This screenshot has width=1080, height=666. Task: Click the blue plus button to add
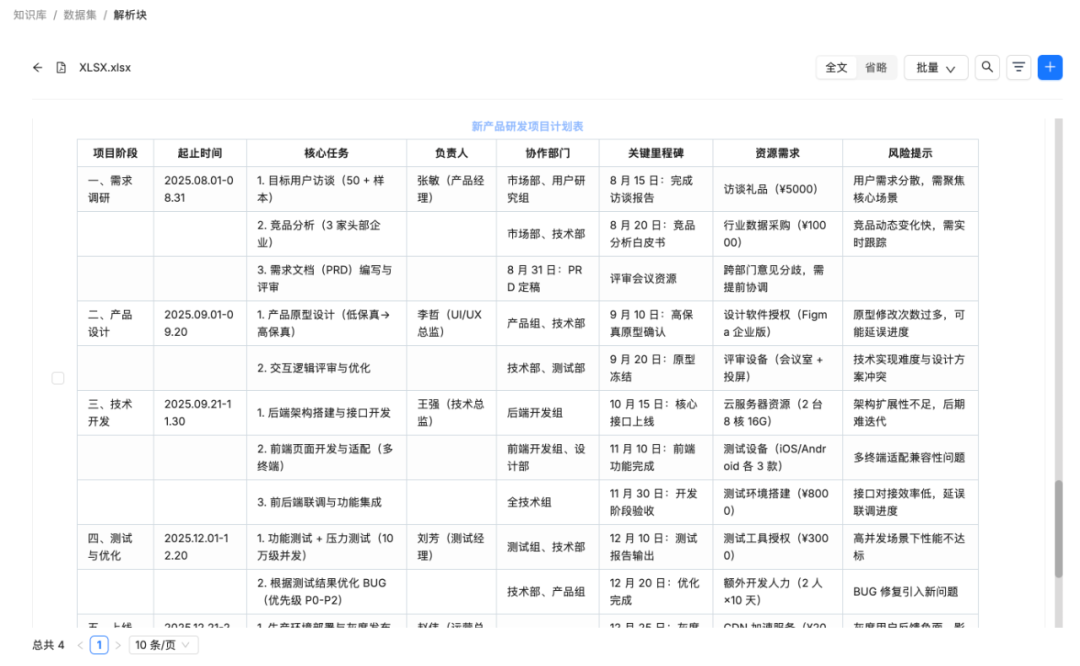pos(1050,67)
